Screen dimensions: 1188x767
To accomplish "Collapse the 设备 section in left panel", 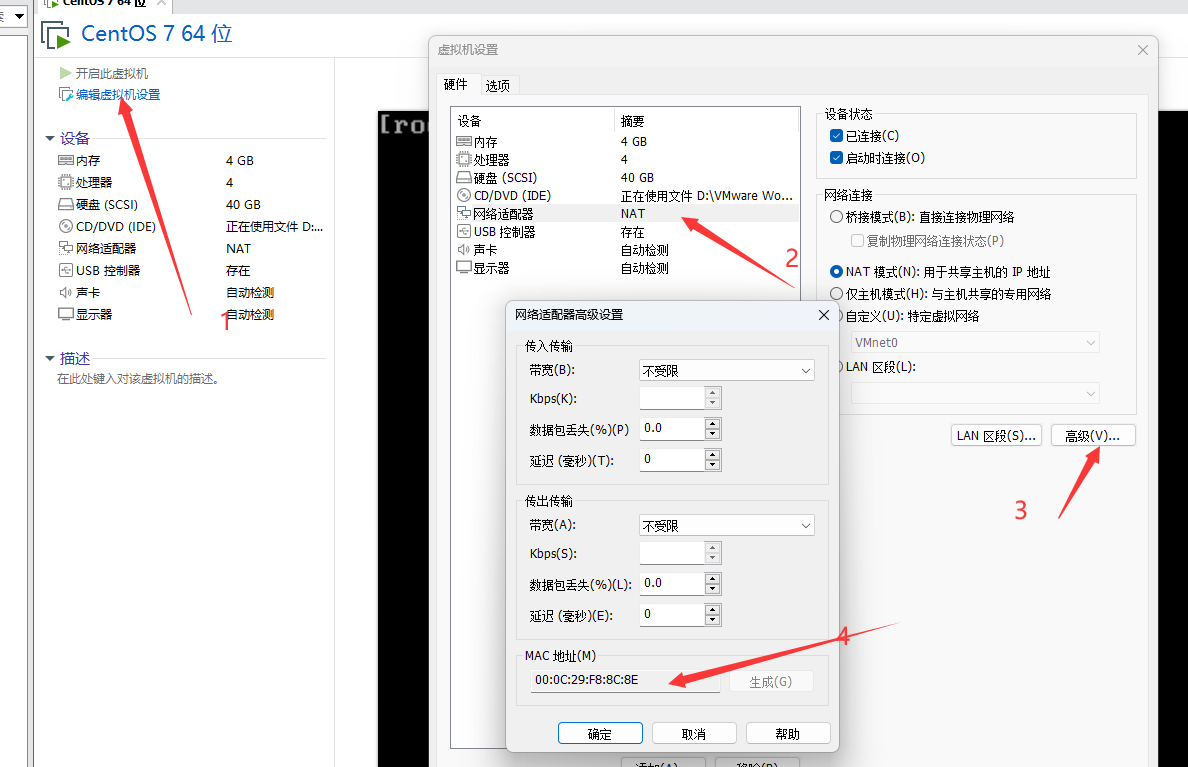I will point(49,139).
